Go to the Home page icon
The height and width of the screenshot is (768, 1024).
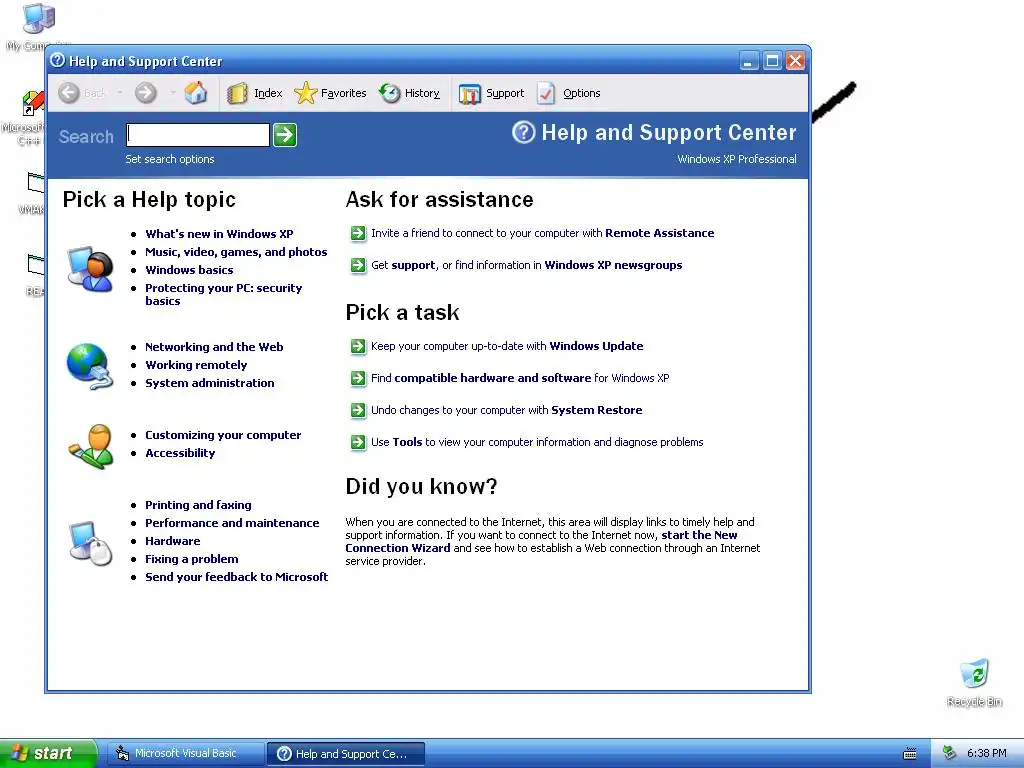[x=195, y=93]
